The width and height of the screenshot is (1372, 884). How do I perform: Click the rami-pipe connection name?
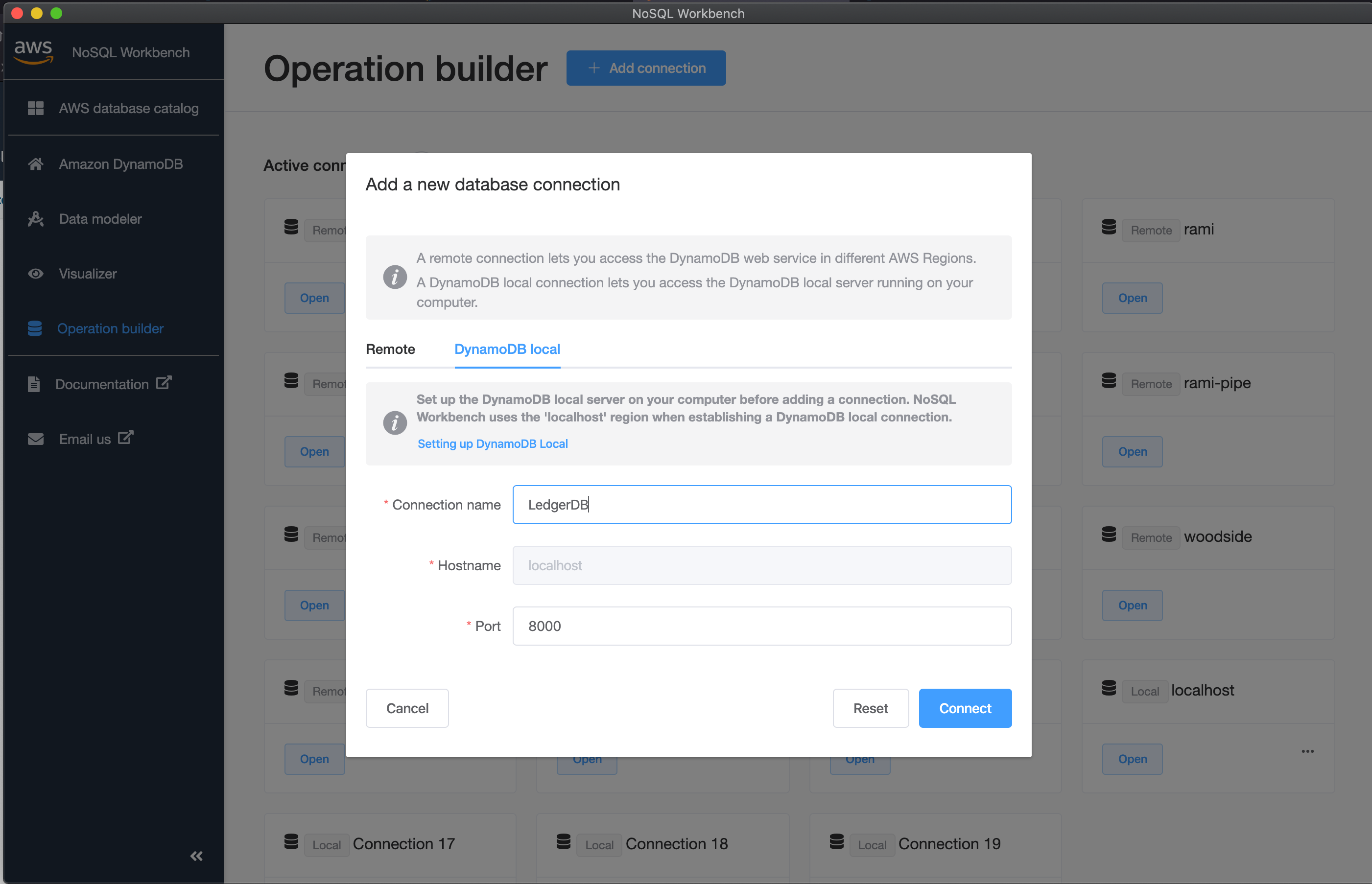pos(1217,383)
